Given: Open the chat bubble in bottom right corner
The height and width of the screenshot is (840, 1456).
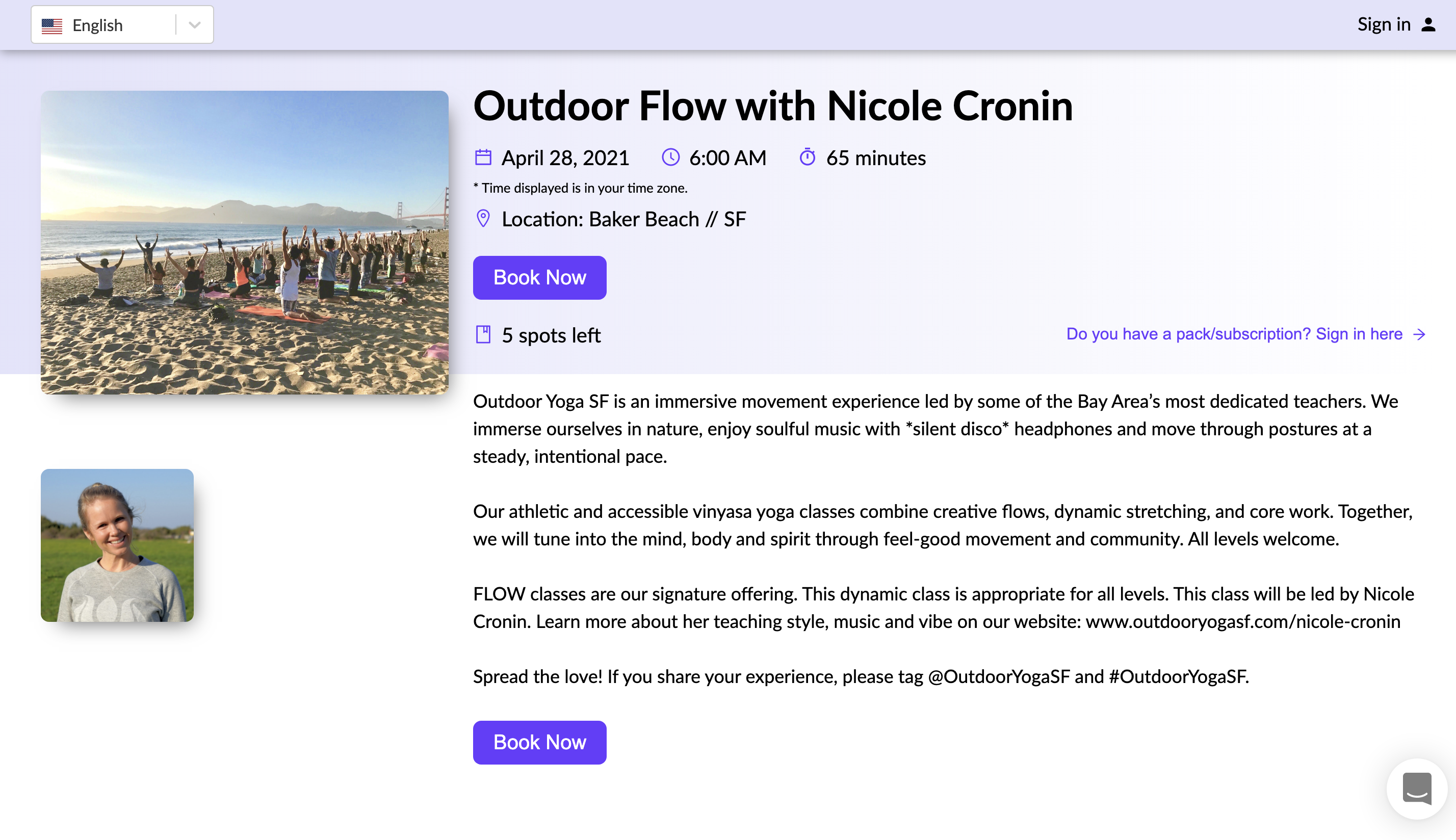Looking at the screenshot, I should [1417, 789].
